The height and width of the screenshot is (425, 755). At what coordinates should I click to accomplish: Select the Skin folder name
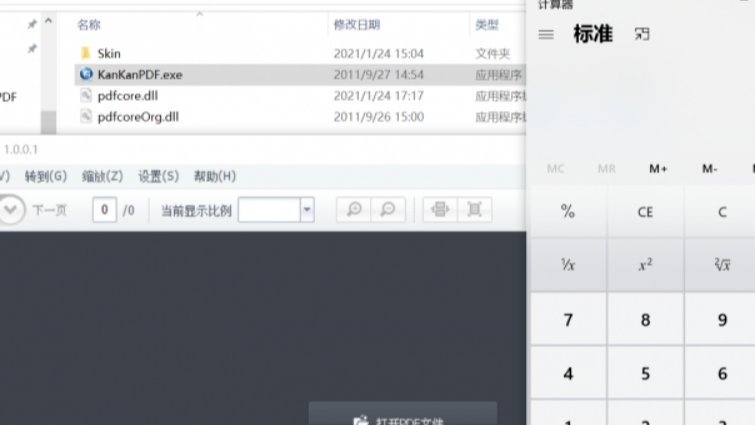pos(109,53)
